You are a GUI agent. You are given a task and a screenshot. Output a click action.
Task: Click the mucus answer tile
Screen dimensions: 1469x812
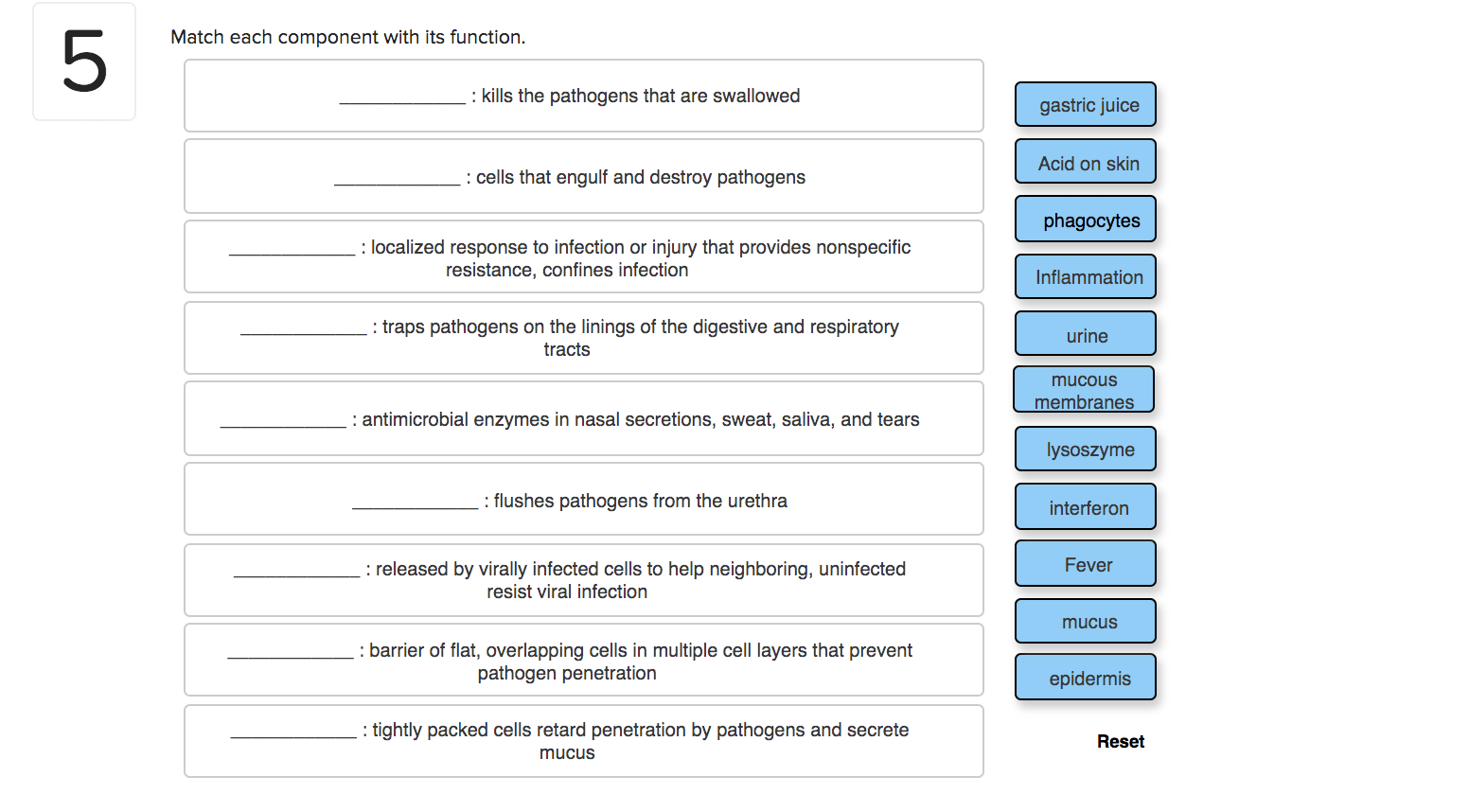click(x=1086, y=622)
